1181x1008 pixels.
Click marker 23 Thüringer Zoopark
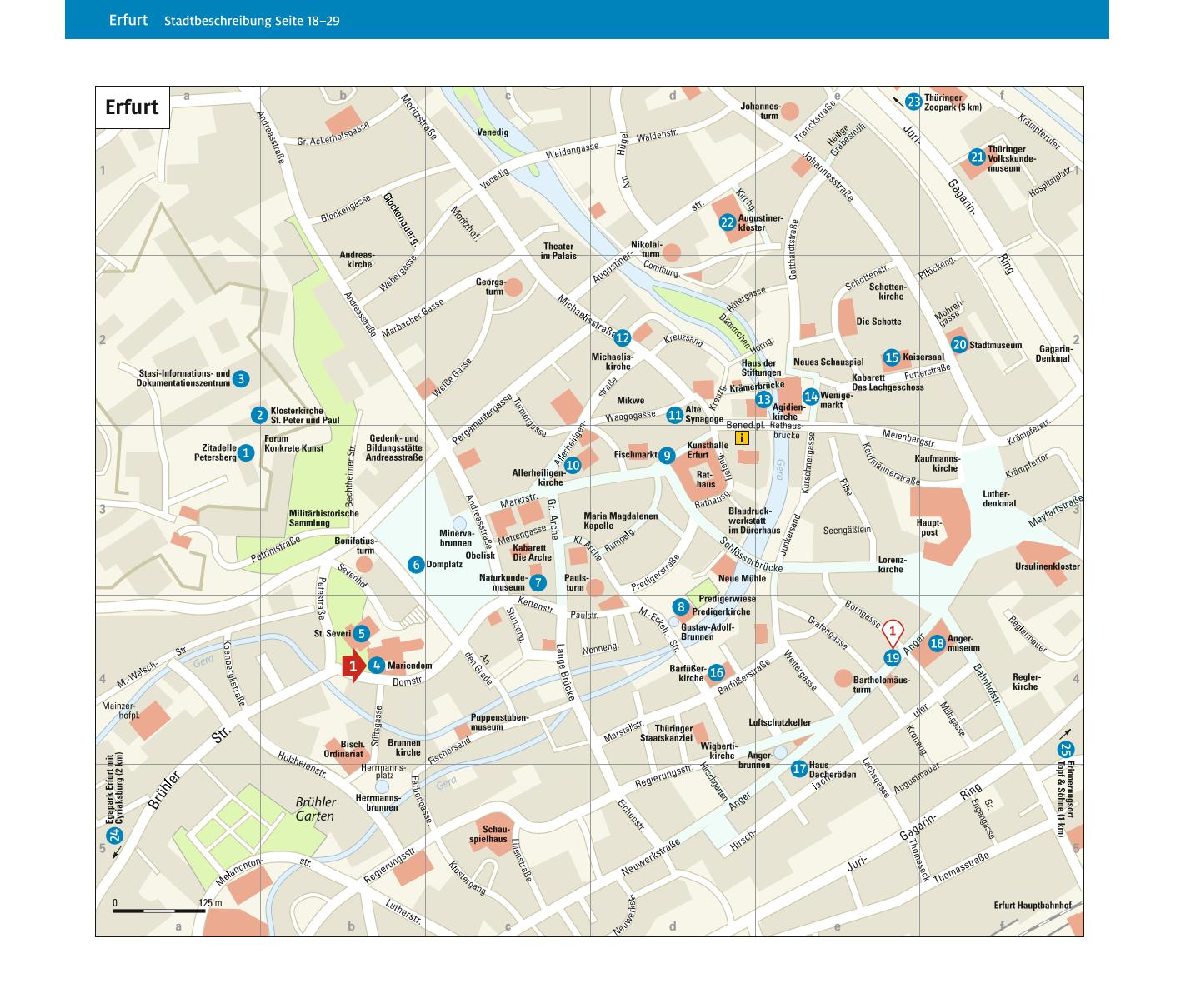pos(913,102)
